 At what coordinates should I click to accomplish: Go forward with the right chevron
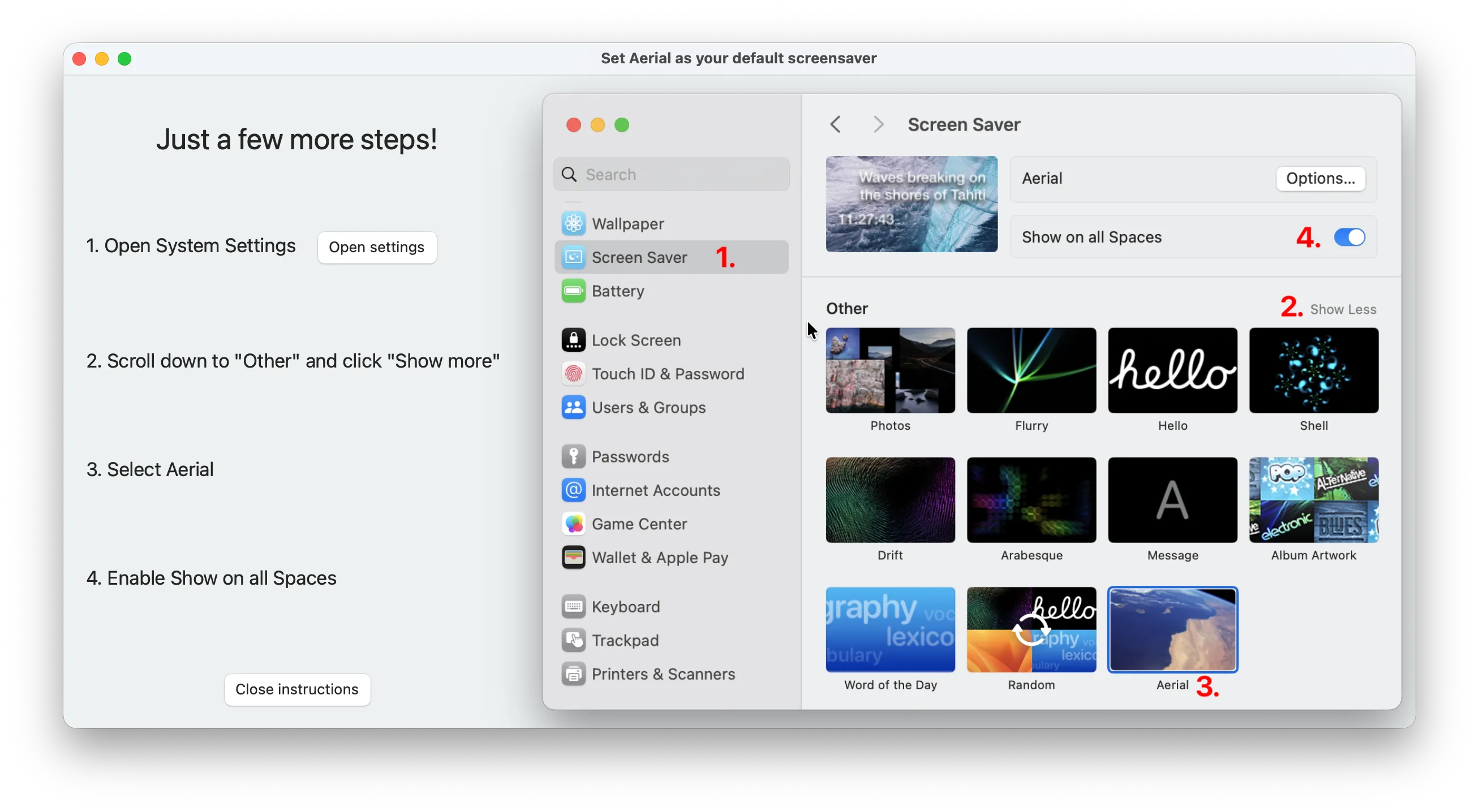click(878, 124)
